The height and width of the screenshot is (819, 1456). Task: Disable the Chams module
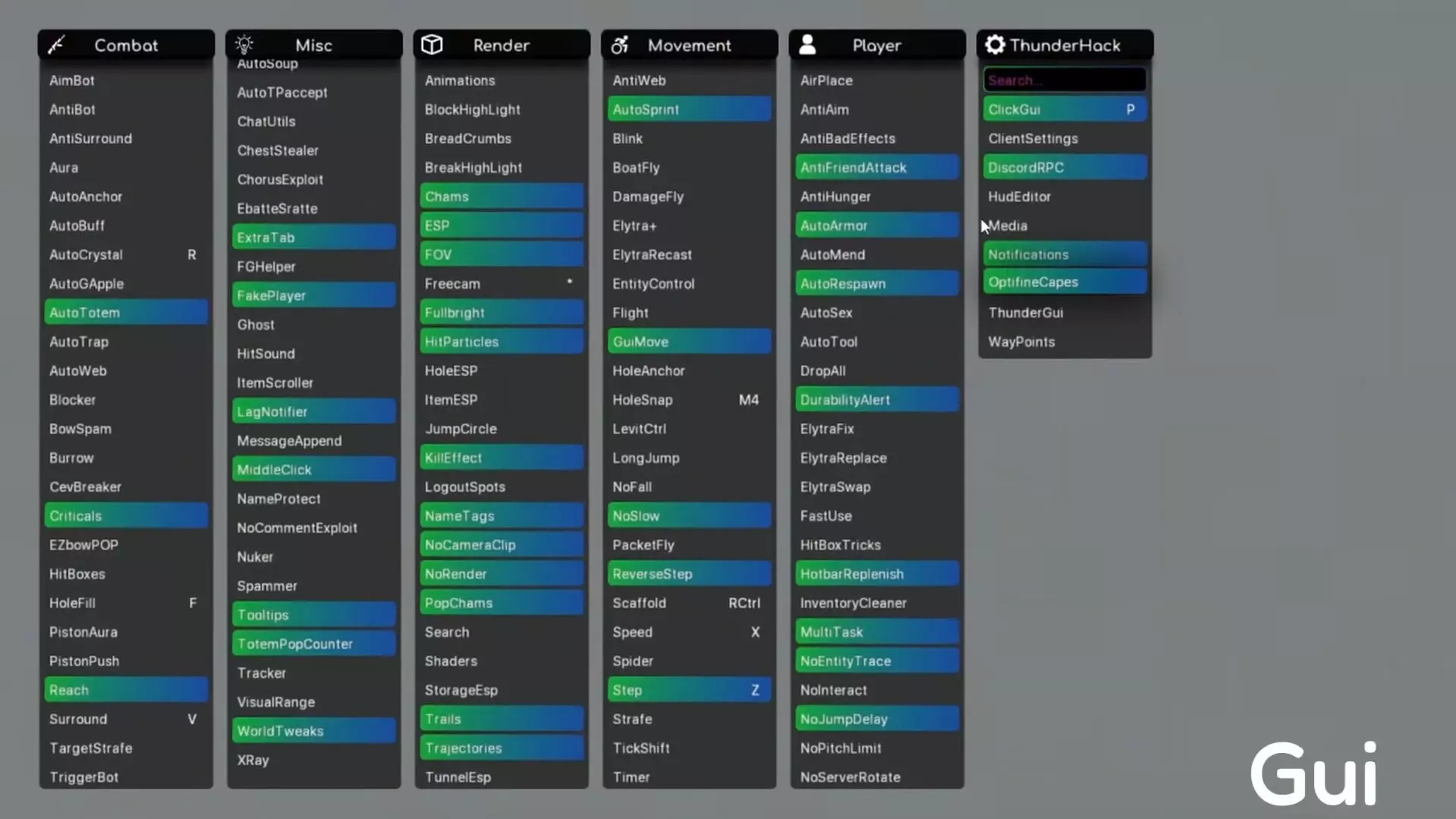tap(502, 197)
